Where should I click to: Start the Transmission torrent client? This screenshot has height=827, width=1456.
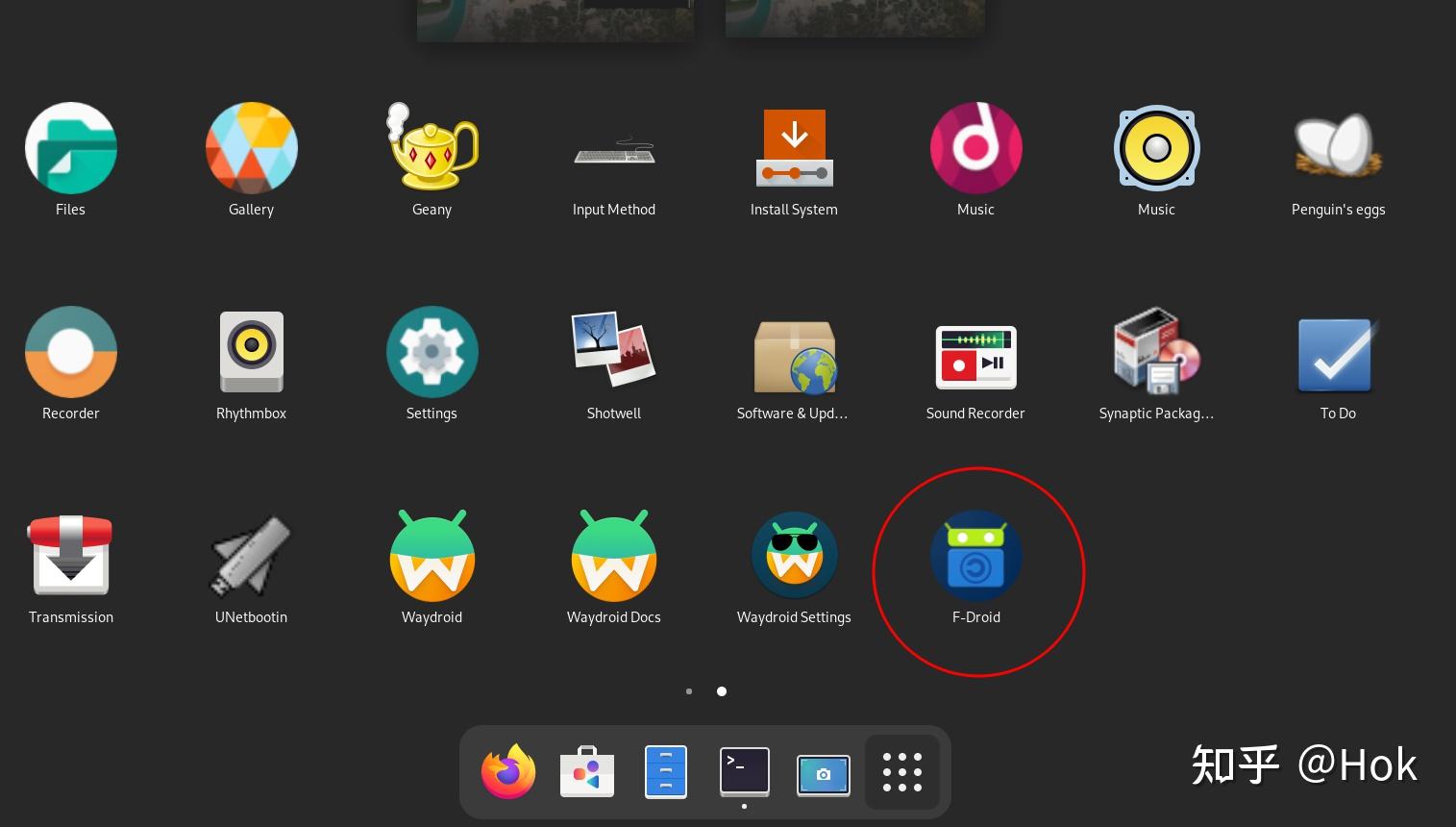pyautogui.click(x=70, y=556)
